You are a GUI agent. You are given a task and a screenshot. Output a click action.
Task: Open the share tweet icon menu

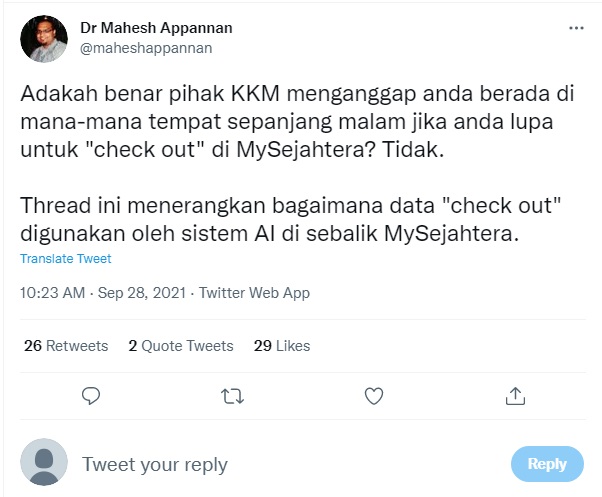(x=516, y=396)
